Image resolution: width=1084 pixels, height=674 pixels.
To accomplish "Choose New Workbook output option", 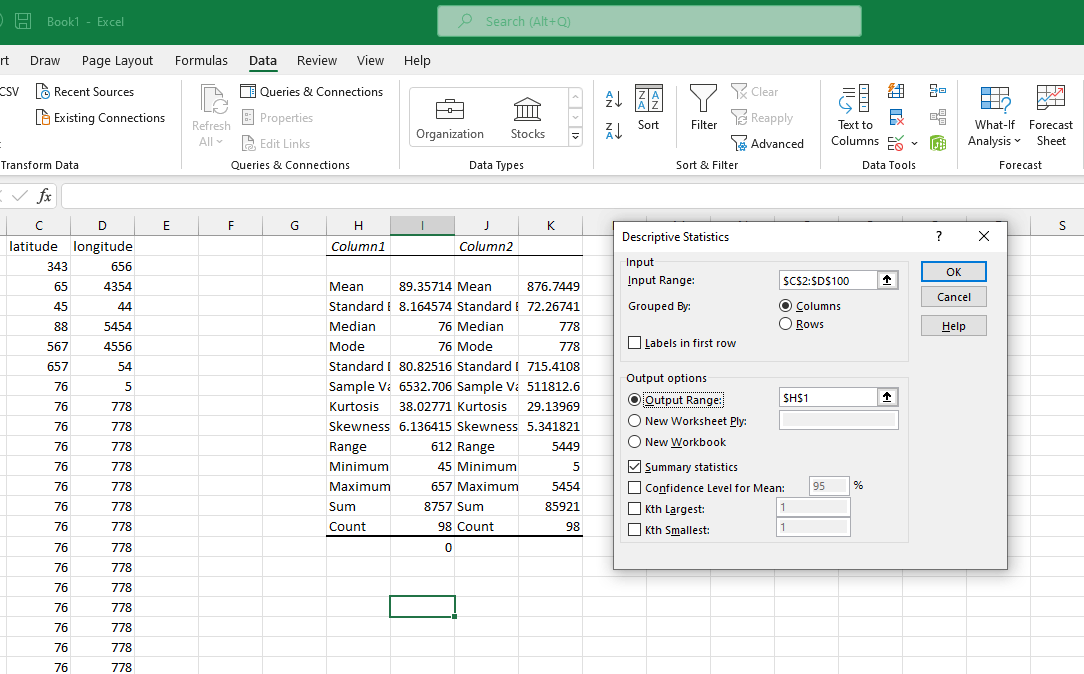I will point(635,442).
